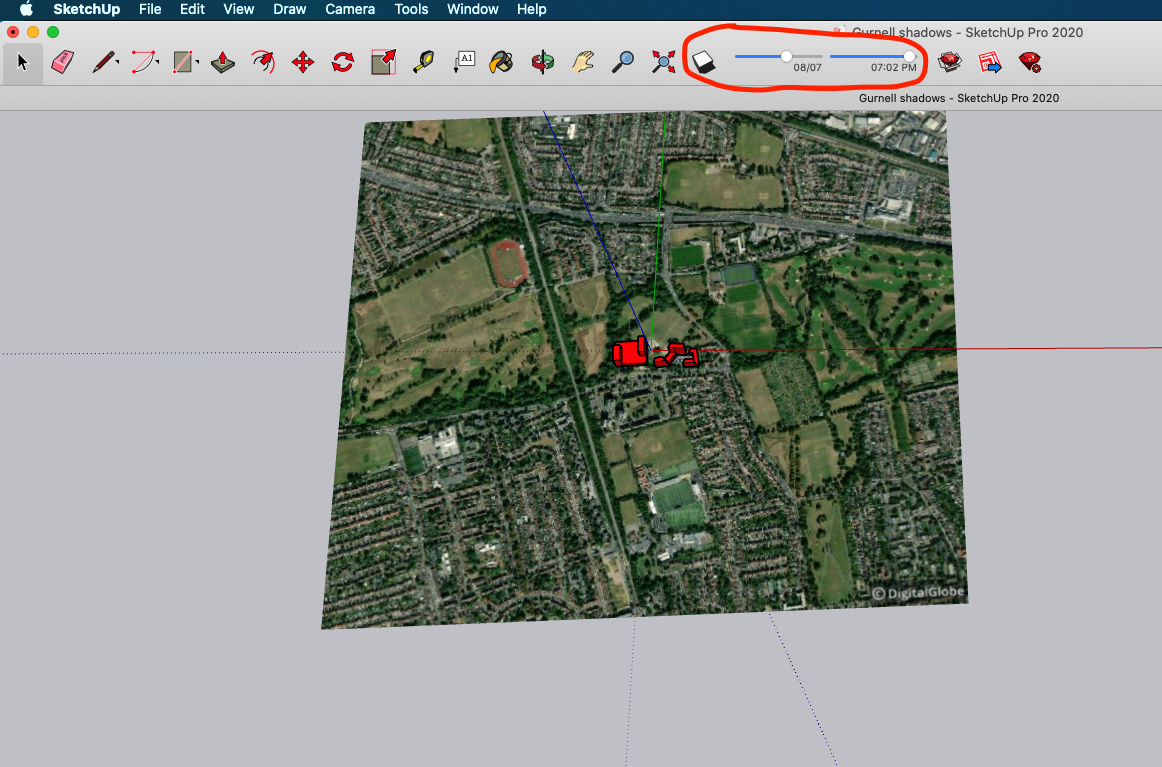Screen dimensions: 1162x767
Task: Open the Edit menu
Action: pos(192,10)
